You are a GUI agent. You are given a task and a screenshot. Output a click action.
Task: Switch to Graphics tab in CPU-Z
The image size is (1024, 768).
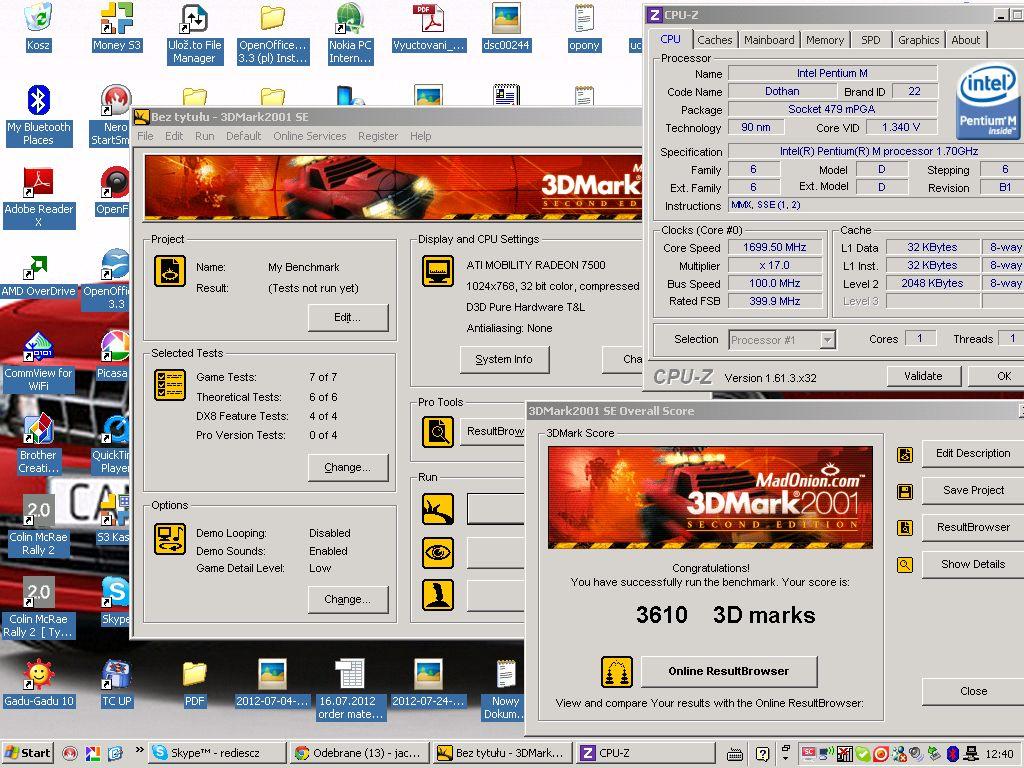click(x=918, y=40)
